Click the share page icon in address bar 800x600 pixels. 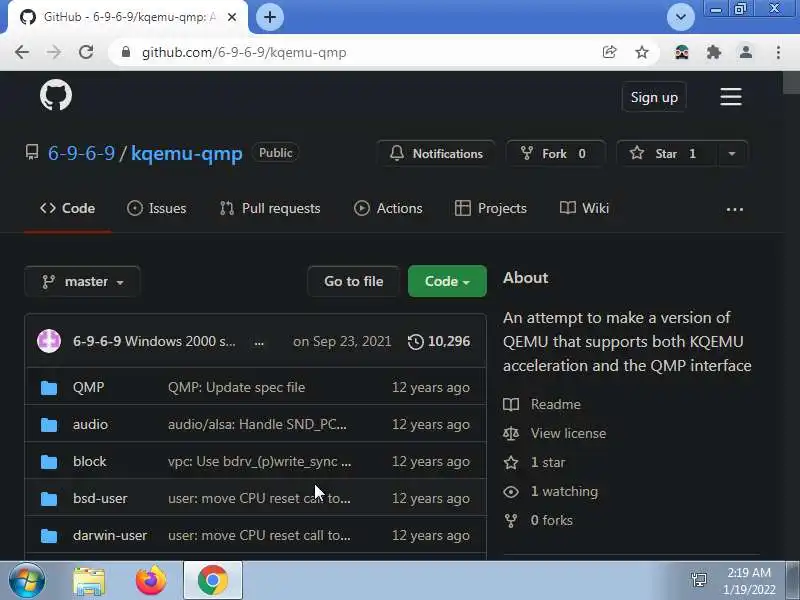tap(609, 52)
